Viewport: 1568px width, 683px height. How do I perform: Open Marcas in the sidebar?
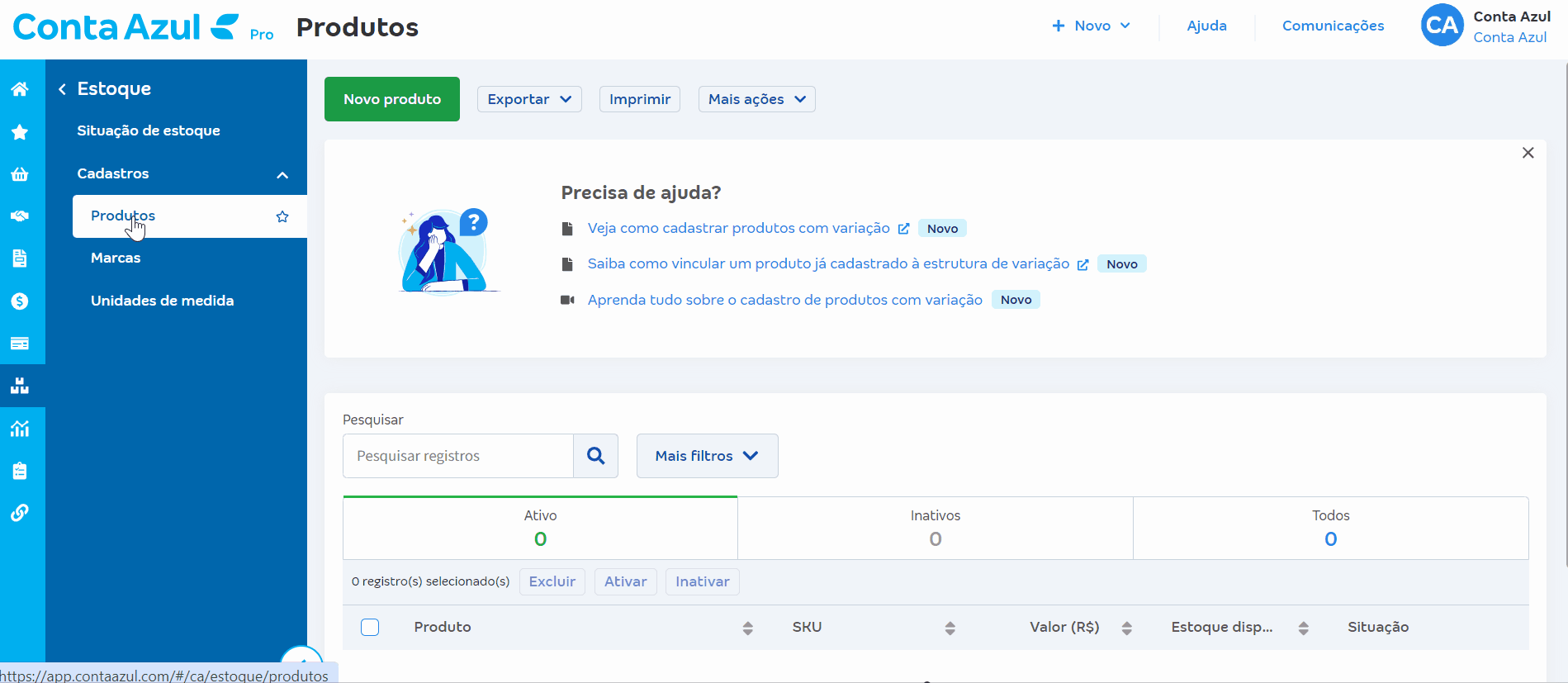point(116,258)
